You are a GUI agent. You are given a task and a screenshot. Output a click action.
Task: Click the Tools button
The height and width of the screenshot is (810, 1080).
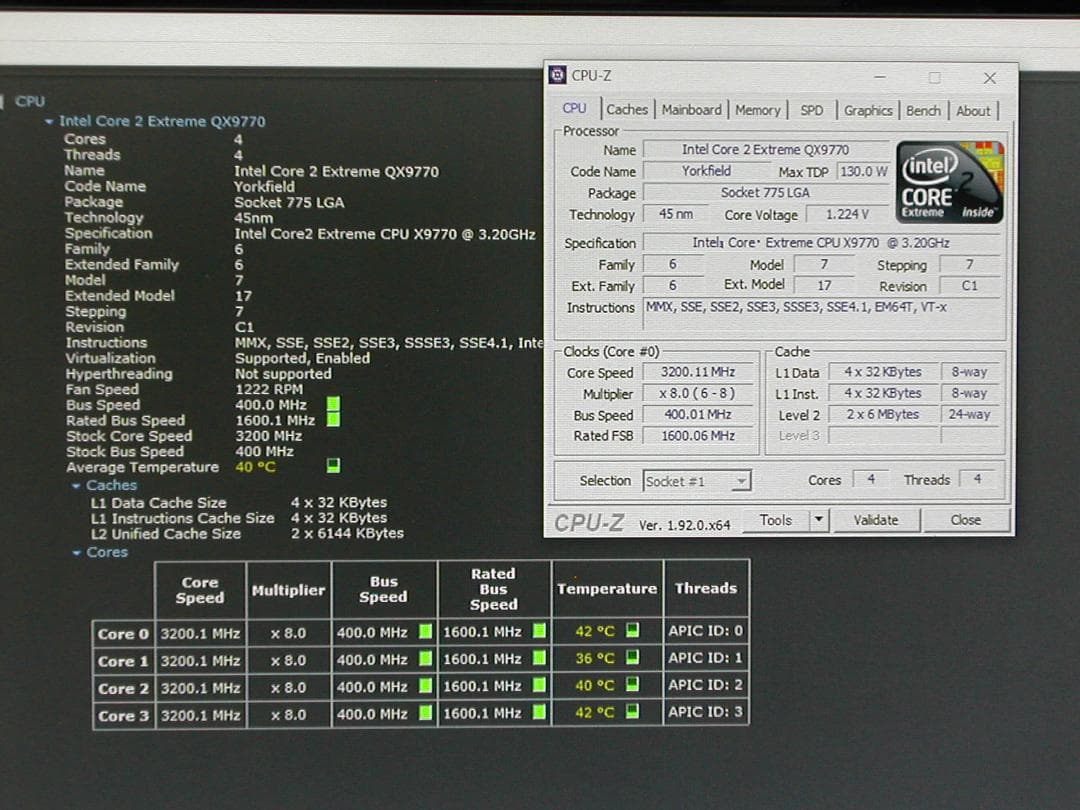(783, 519)
